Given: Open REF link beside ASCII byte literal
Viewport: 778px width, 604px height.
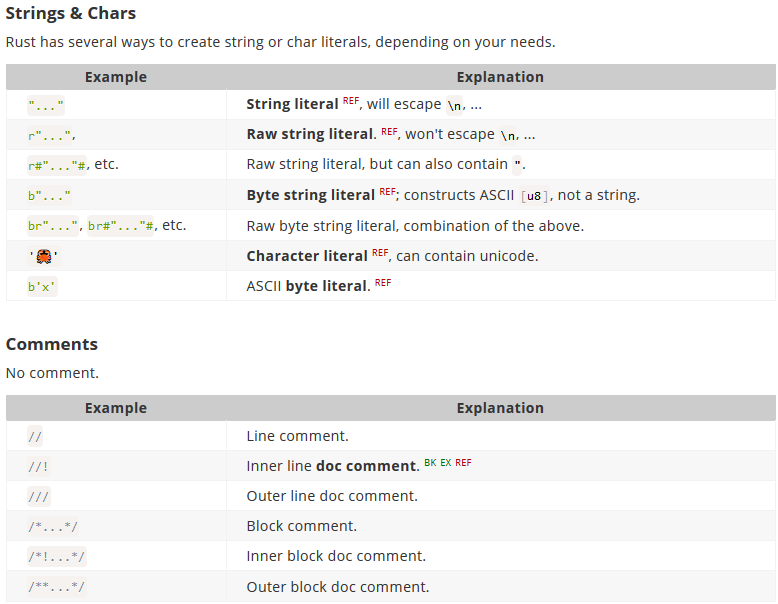Looking at the screenshot, I should pyautogui.click(x=383, y=283).
